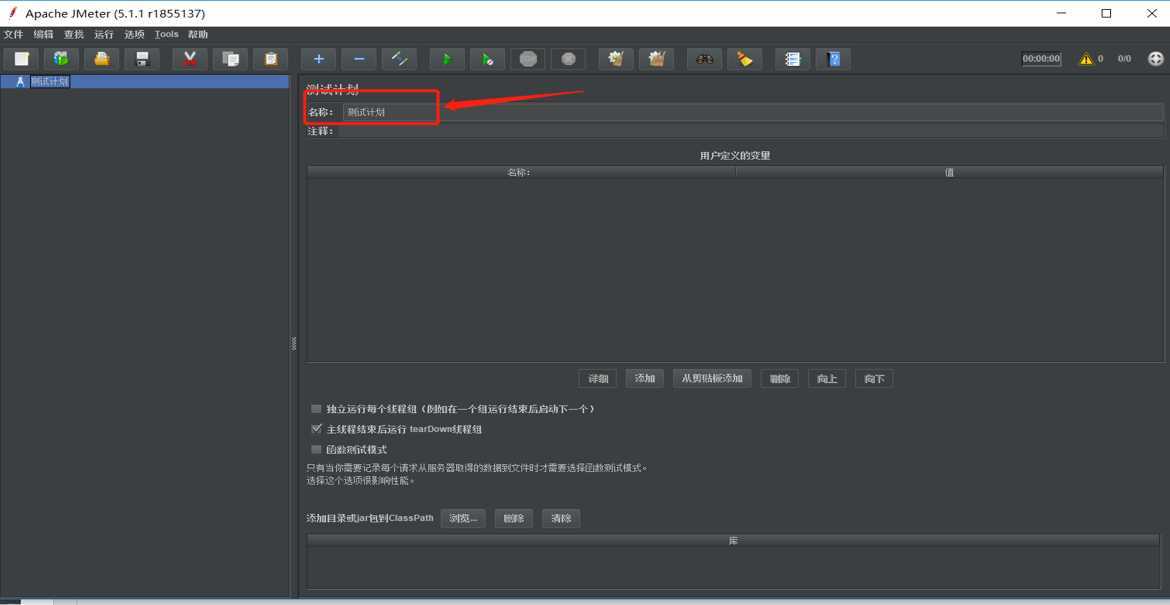1170x605 pixels.
Task: Open the Templates toolbar icon
Action: [x=61, y=59]
